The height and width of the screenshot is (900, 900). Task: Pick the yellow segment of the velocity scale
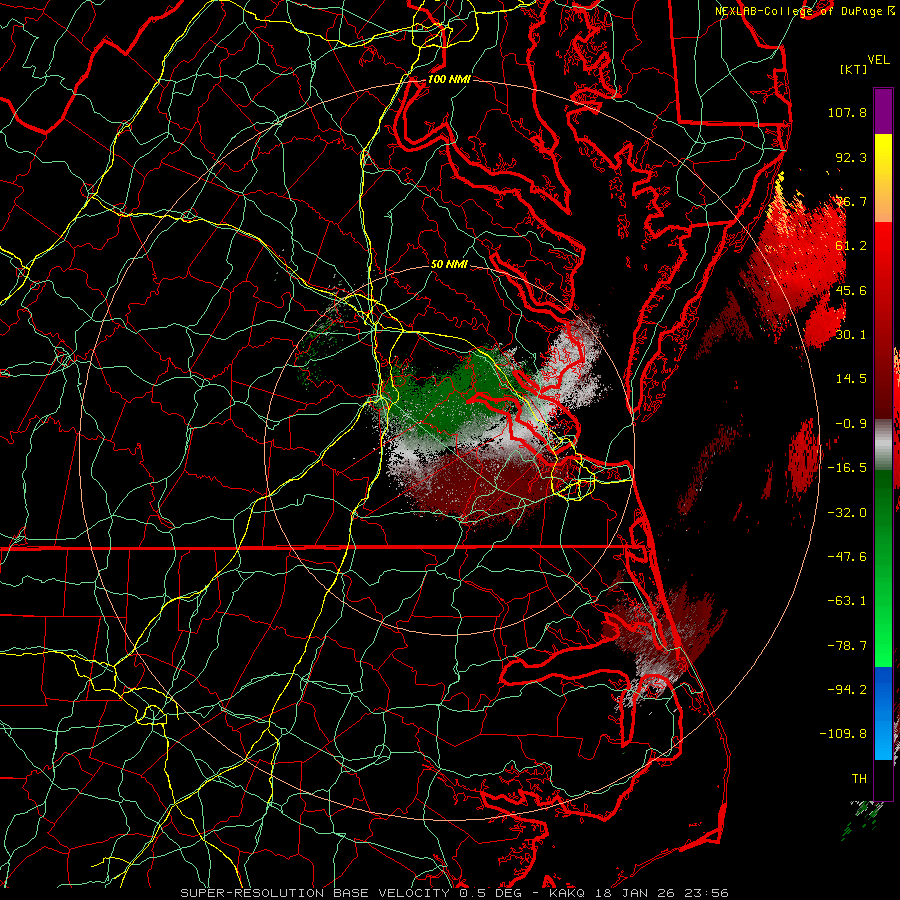click(x=883, y=178)
